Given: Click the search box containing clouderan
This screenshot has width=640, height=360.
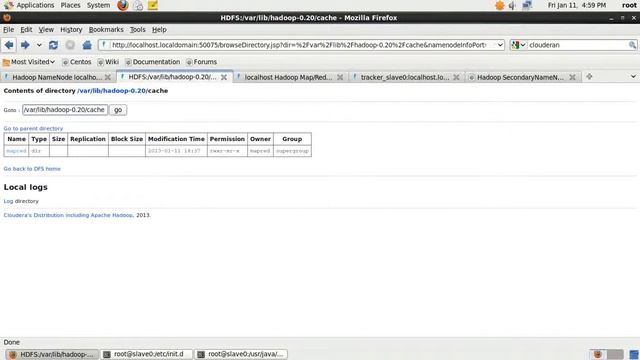Looking at the screenshot, I should coord(578,45).
